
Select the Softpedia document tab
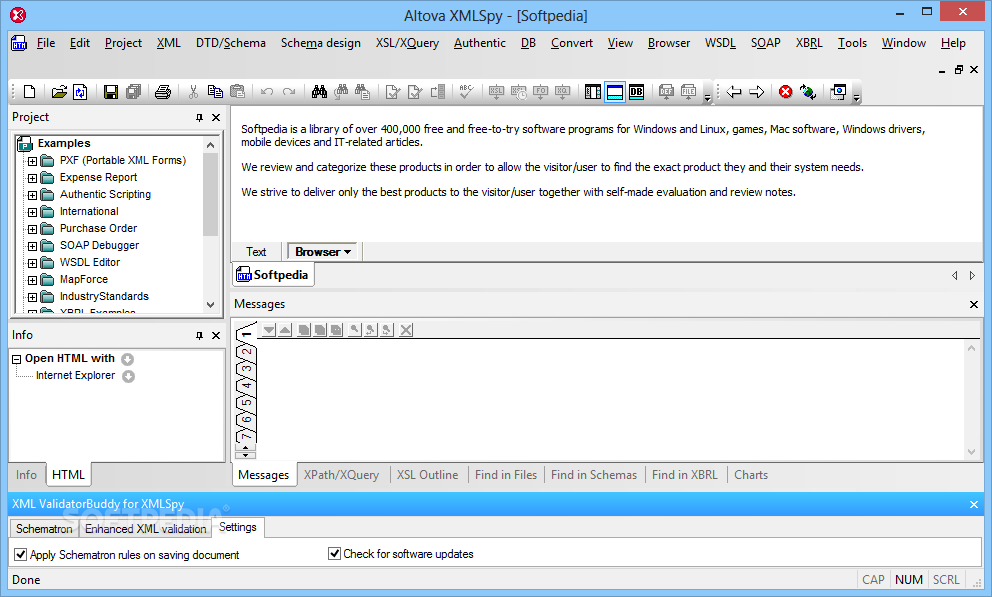pos(273,274)
